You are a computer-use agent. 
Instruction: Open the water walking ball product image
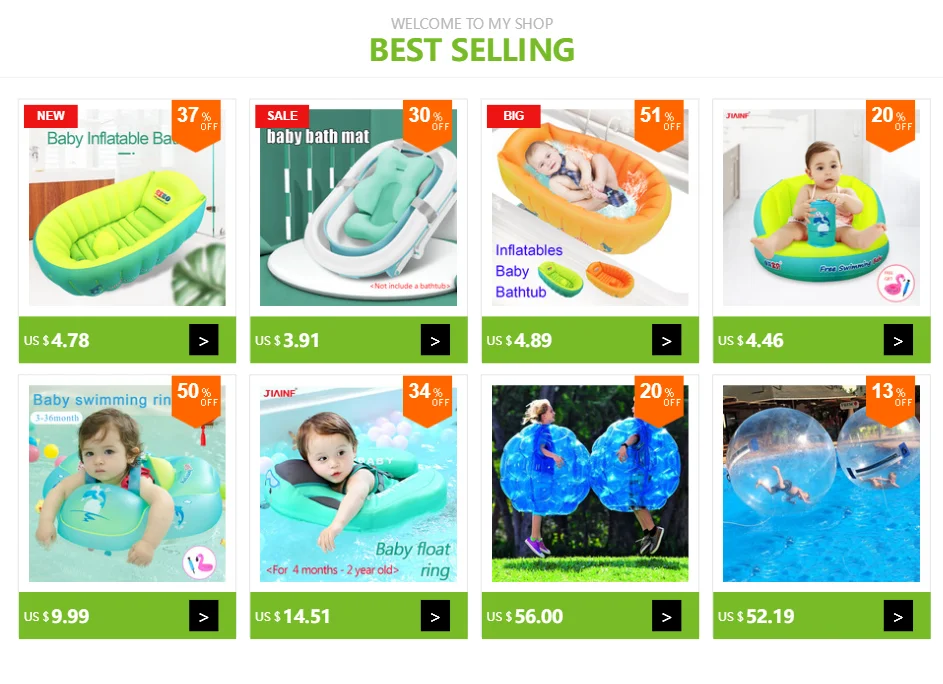point(822,483)
